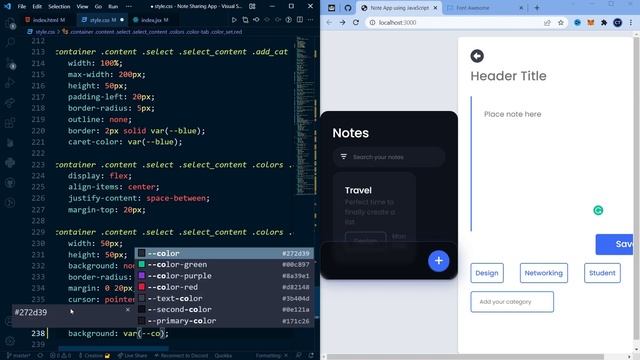640x360 pixels.
Task: Click the browser forward arrow
Action: coord(342,22)
